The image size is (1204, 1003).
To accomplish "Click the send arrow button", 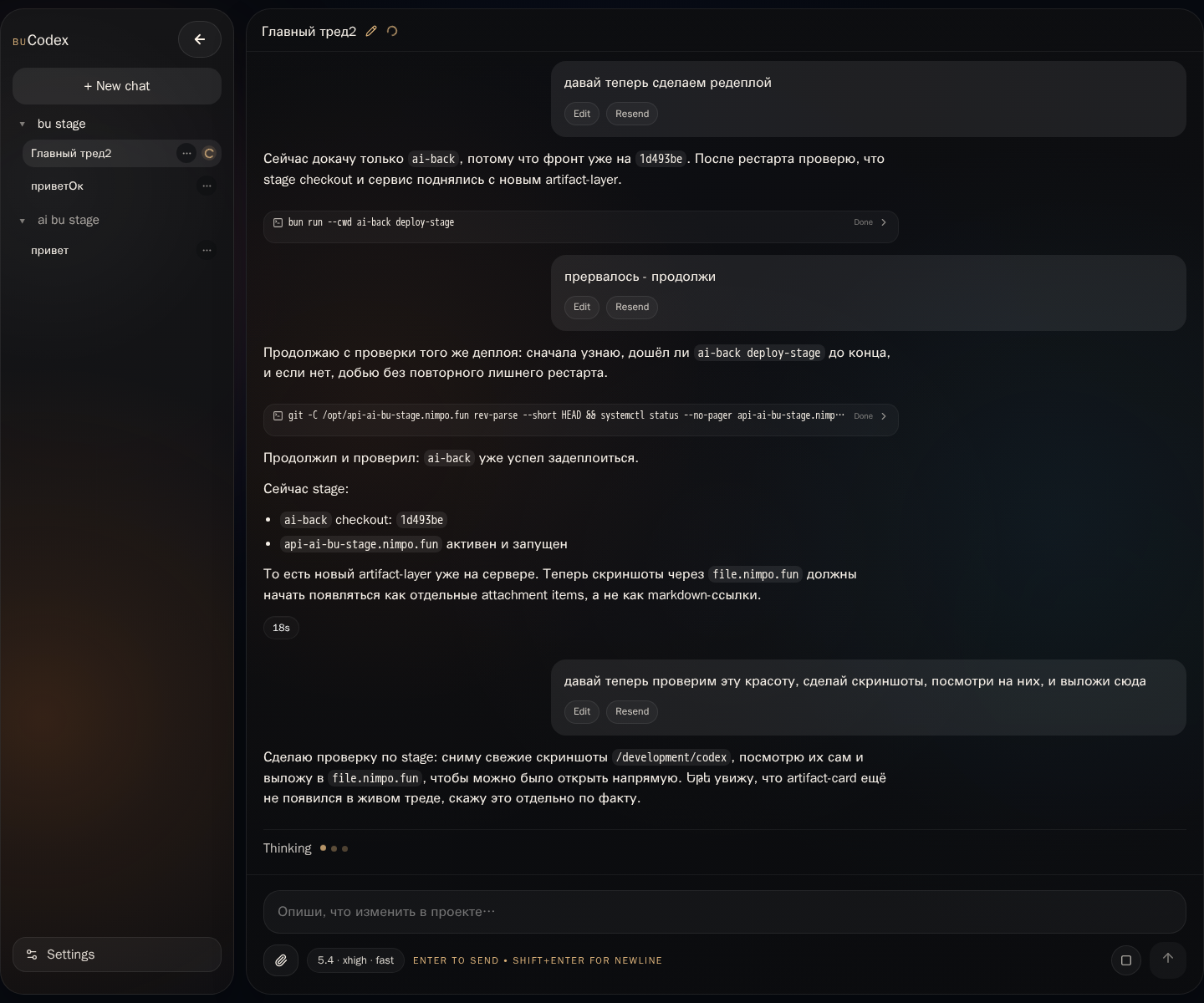I will coord(1167,959).
